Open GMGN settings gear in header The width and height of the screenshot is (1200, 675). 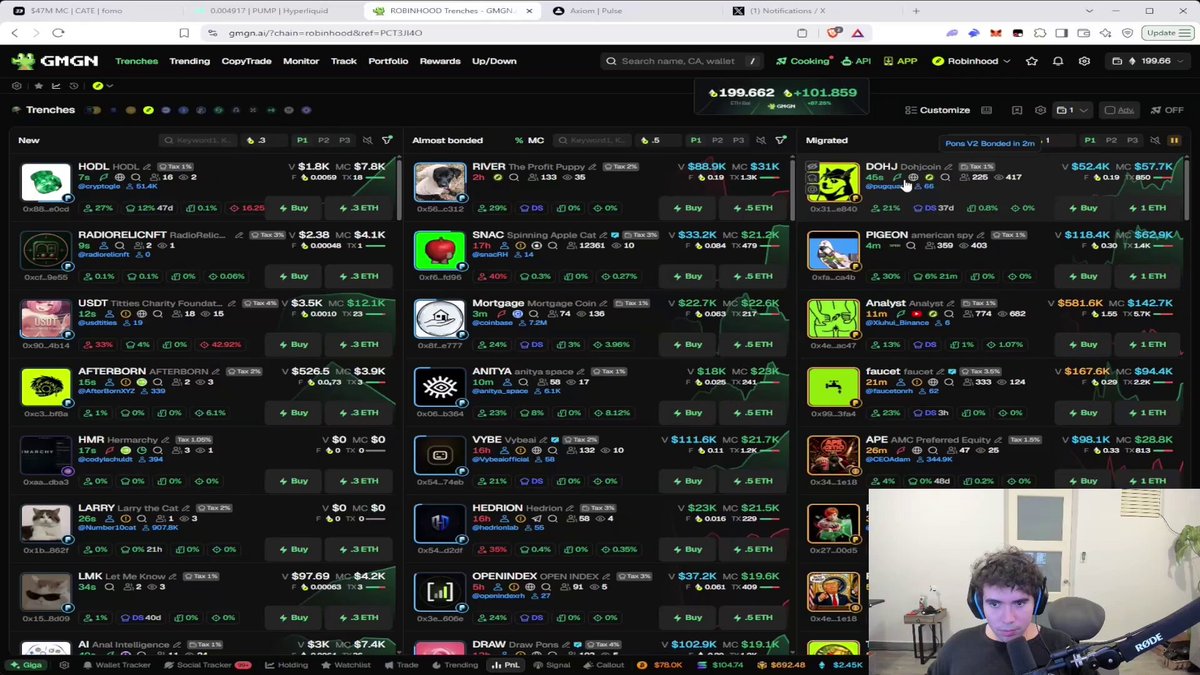coord(1084,61)
